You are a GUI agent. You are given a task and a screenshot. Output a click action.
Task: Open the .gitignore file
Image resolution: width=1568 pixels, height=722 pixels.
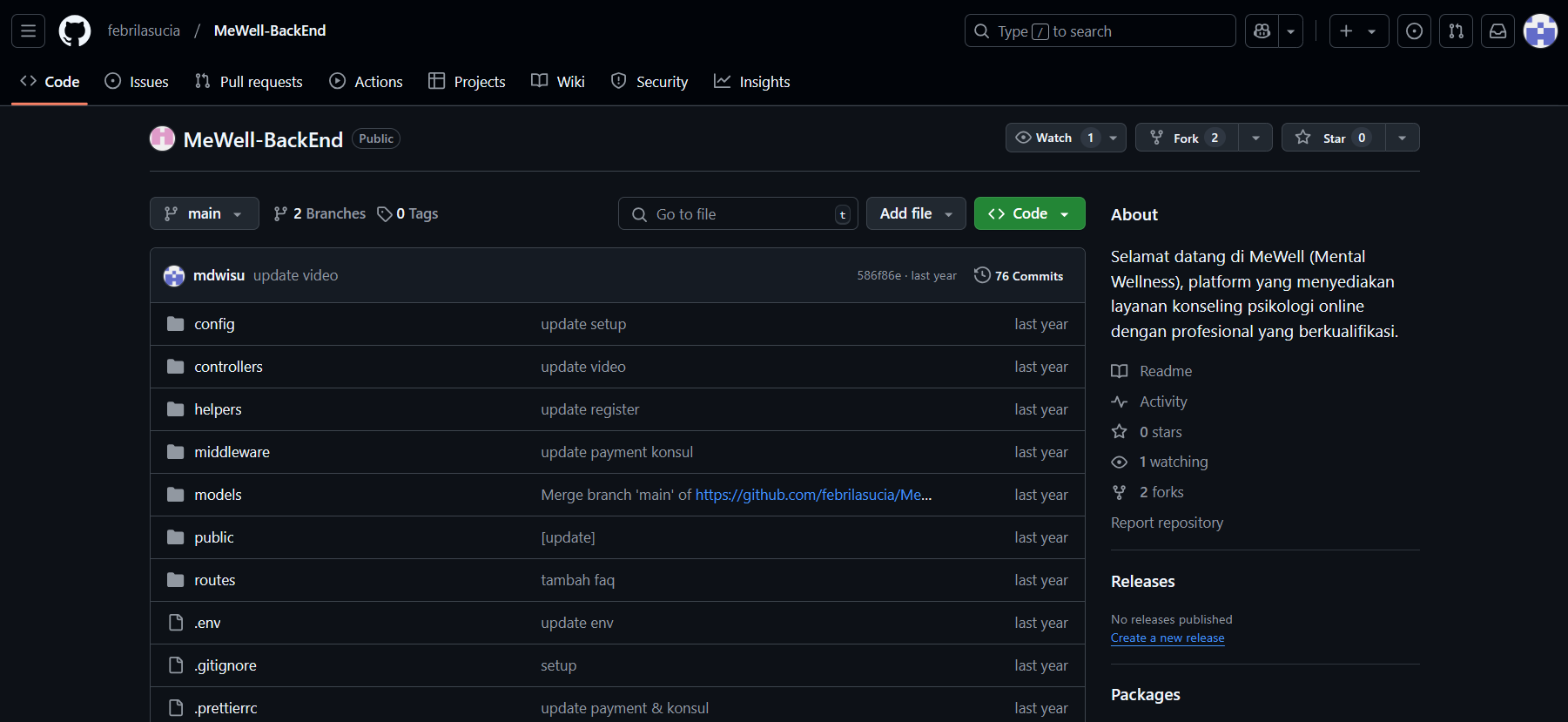(x=225, y=665)
